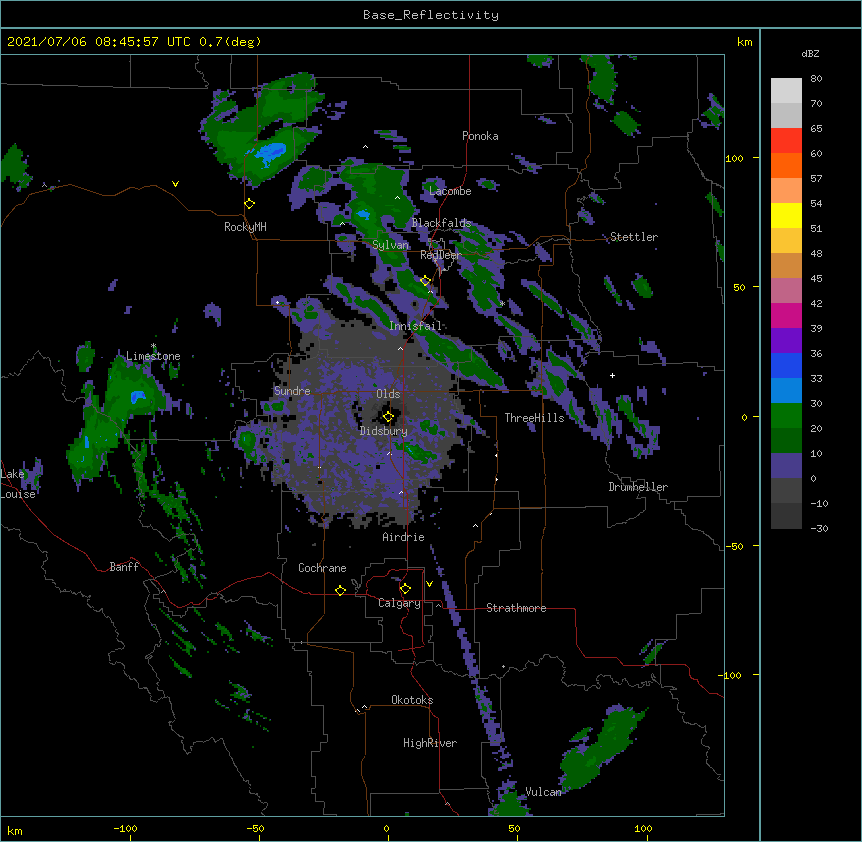Pick the magenta 39–42 dBZ legend swatch
The height and width of the screenshot is (842, 862).
click(786, 315)
